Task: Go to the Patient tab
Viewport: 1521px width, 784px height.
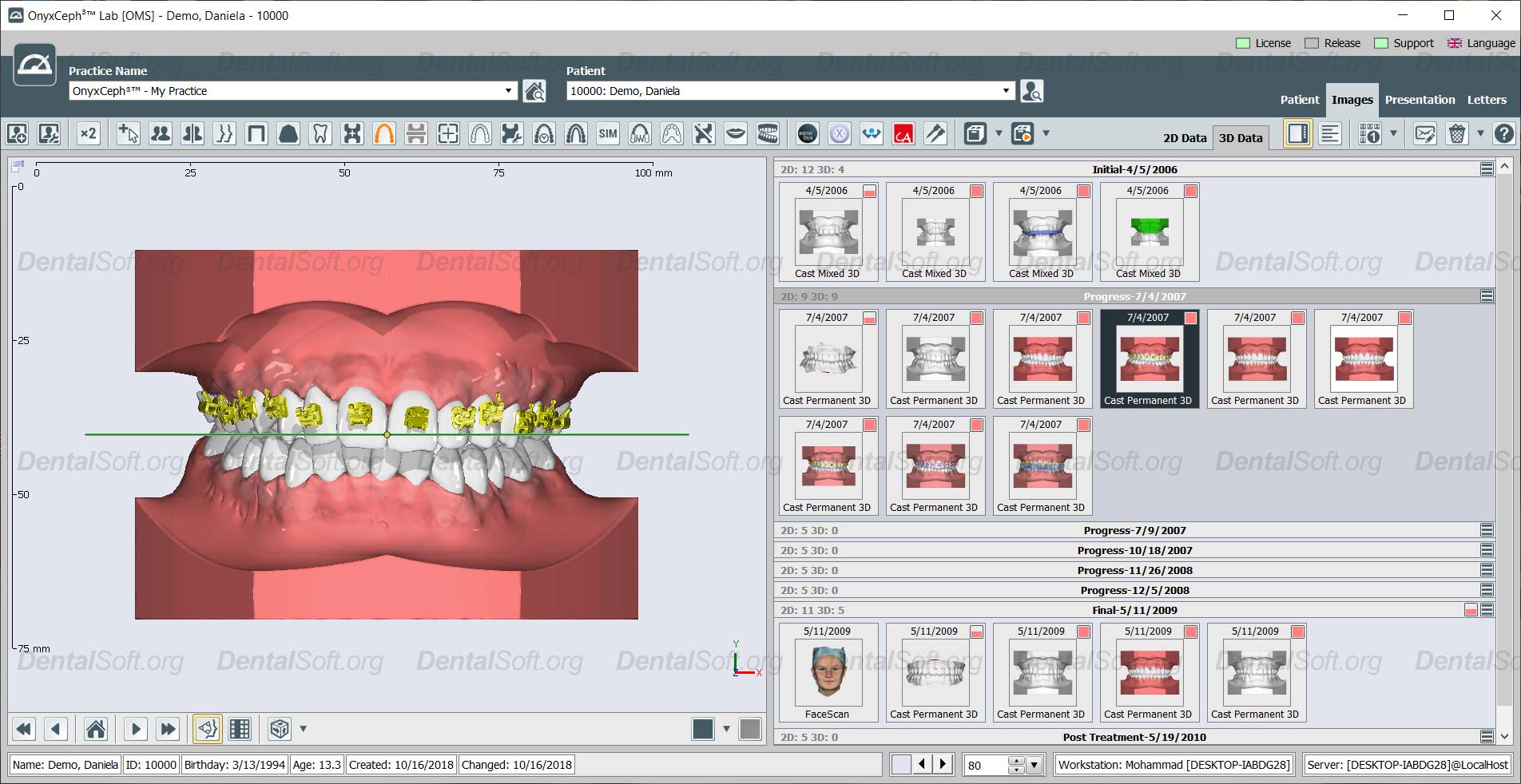Action: 1300,100
